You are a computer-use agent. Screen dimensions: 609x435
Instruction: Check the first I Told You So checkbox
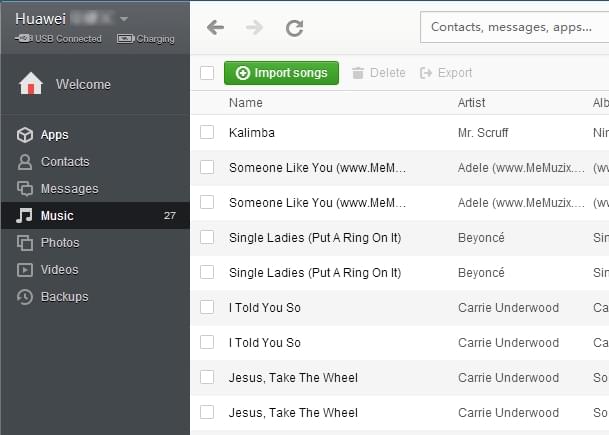click(207, 307)
